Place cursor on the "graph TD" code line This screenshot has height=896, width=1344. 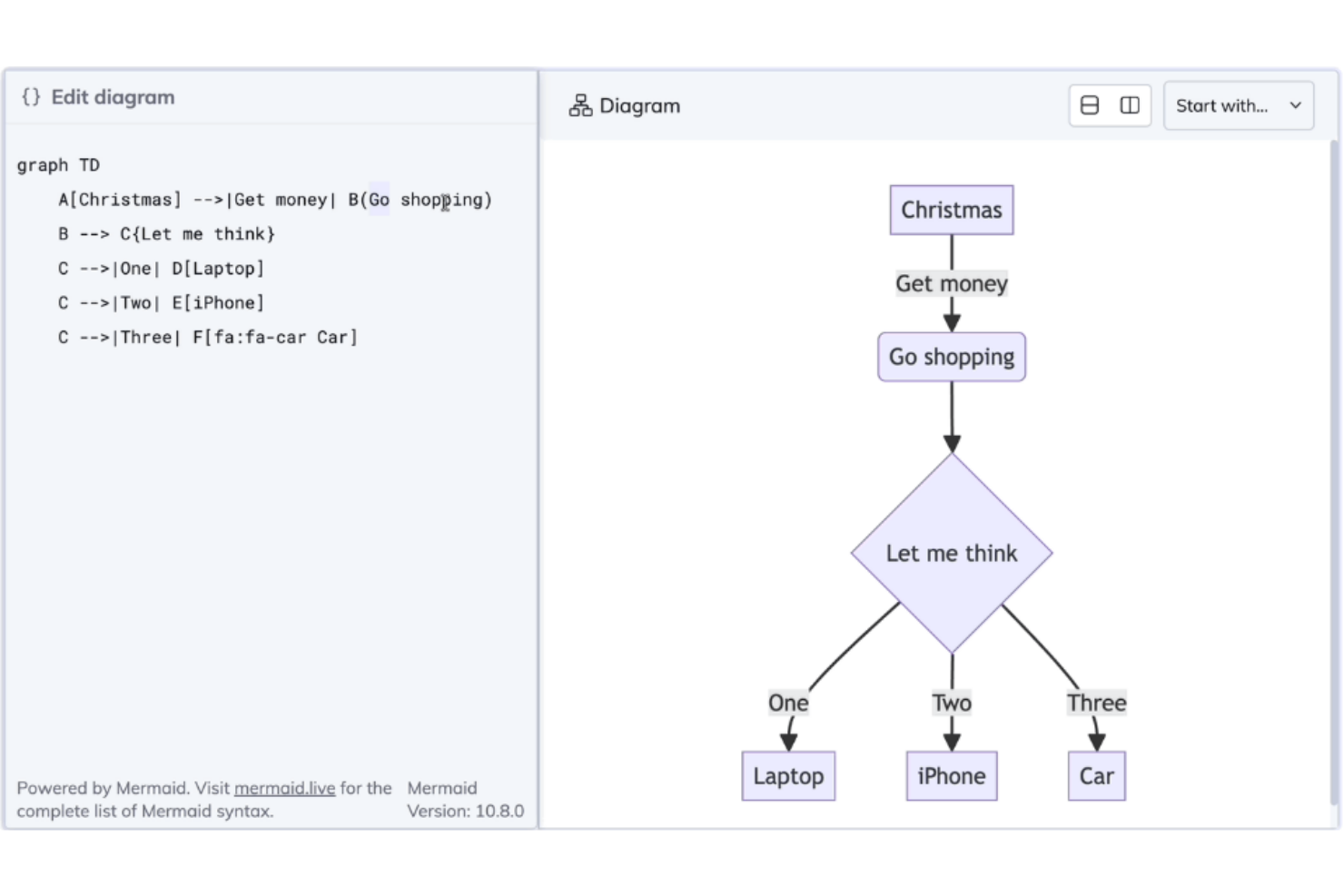(x=58, y=165)
